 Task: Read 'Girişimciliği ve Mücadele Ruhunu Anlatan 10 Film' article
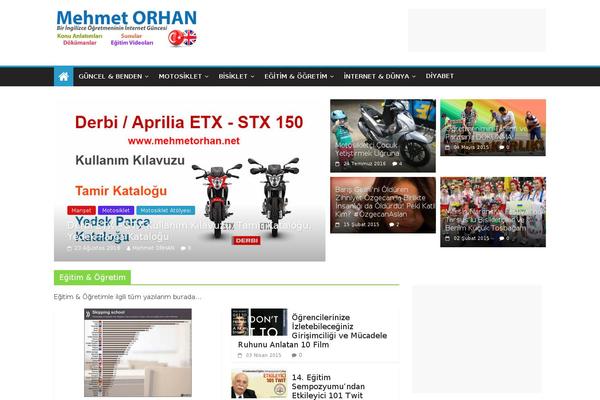click(312, 331)
